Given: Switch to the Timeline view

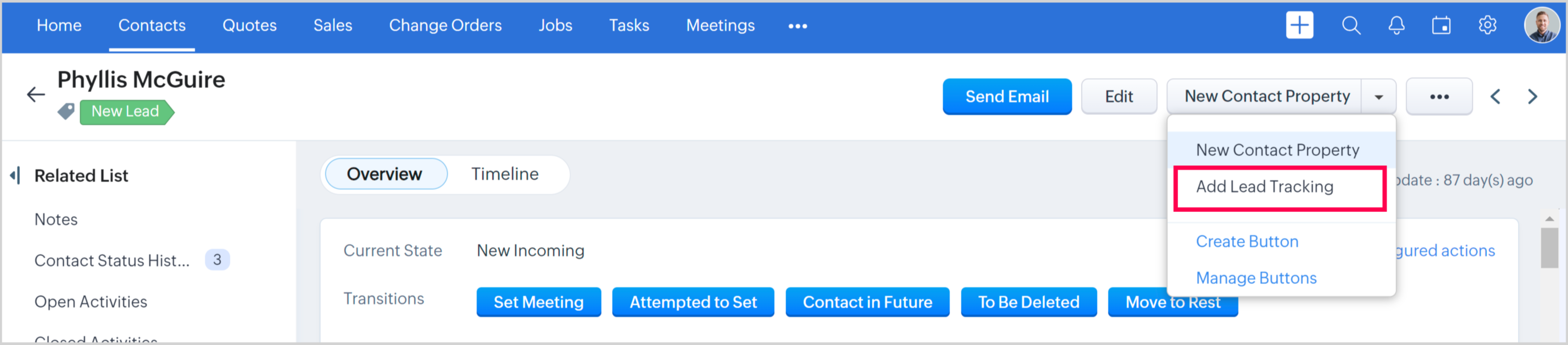Looking at the screenshot, I should [505, 175].
